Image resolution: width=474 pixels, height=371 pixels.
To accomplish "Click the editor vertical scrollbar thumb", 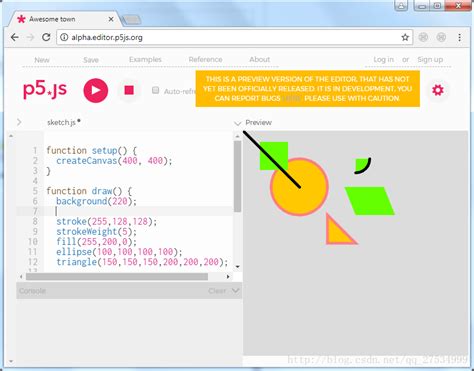I will tap(237, 176).
